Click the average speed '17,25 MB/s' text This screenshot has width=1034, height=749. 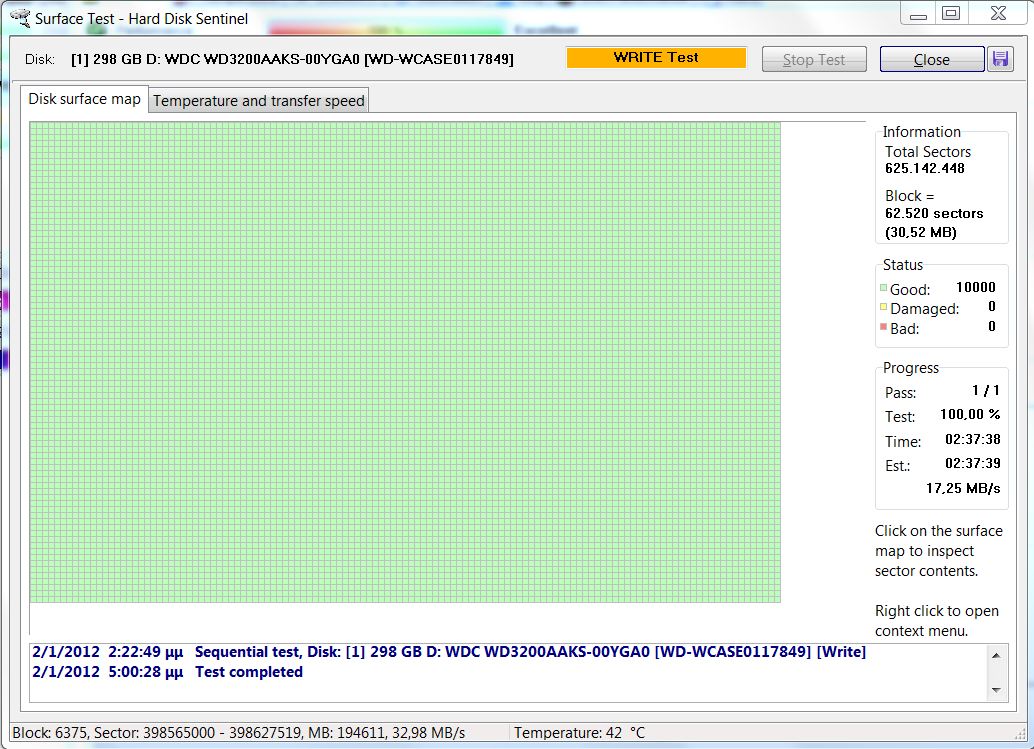(963, 488)
